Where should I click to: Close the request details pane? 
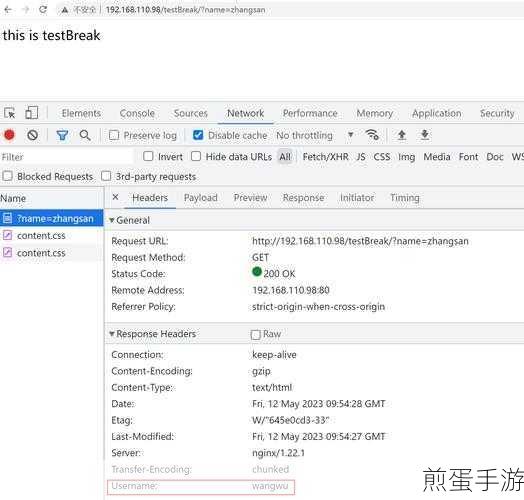115,197
